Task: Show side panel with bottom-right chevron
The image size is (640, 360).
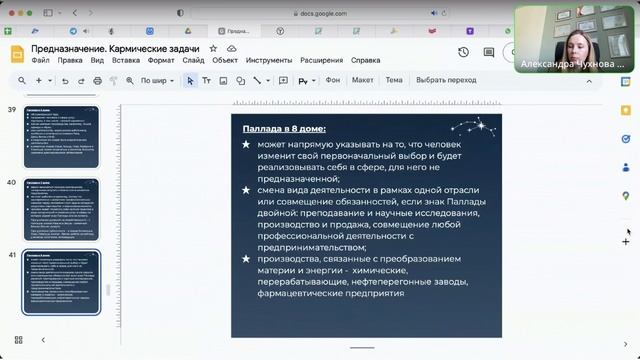Action: pyautogui.click(x=625, y=344)
